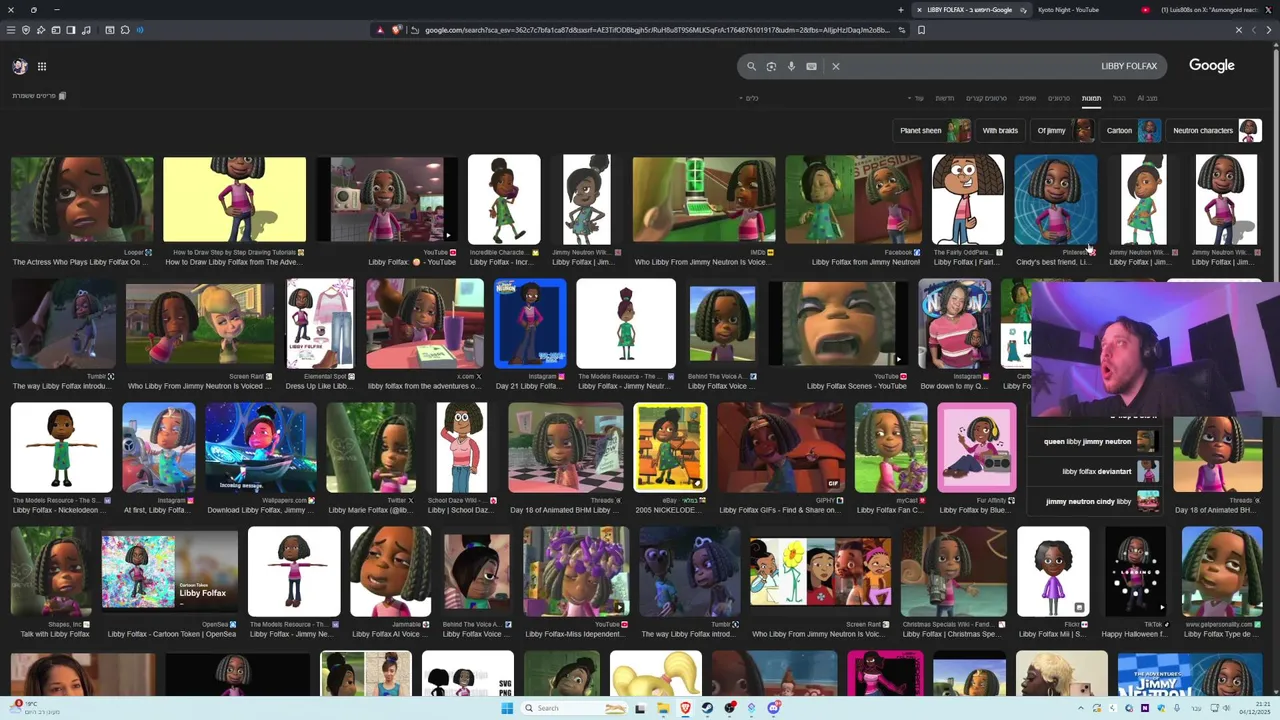Open Dress Up Like Libby image result

[320, 323]
